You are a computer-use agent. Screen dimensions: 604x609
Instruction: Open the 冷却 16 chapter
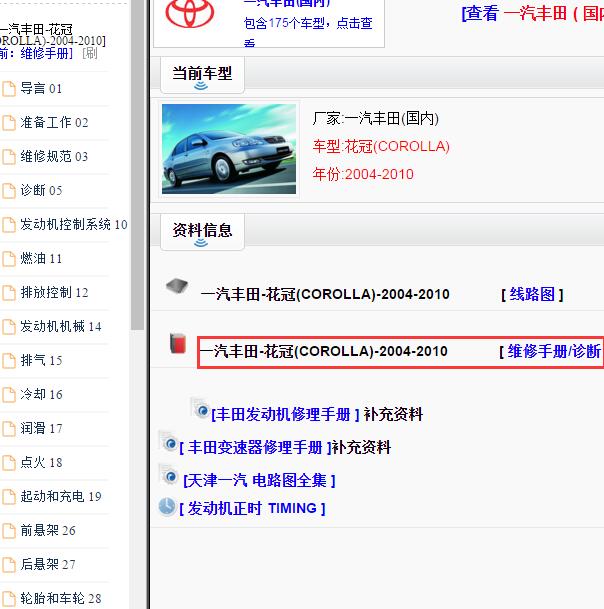(41, 395)
